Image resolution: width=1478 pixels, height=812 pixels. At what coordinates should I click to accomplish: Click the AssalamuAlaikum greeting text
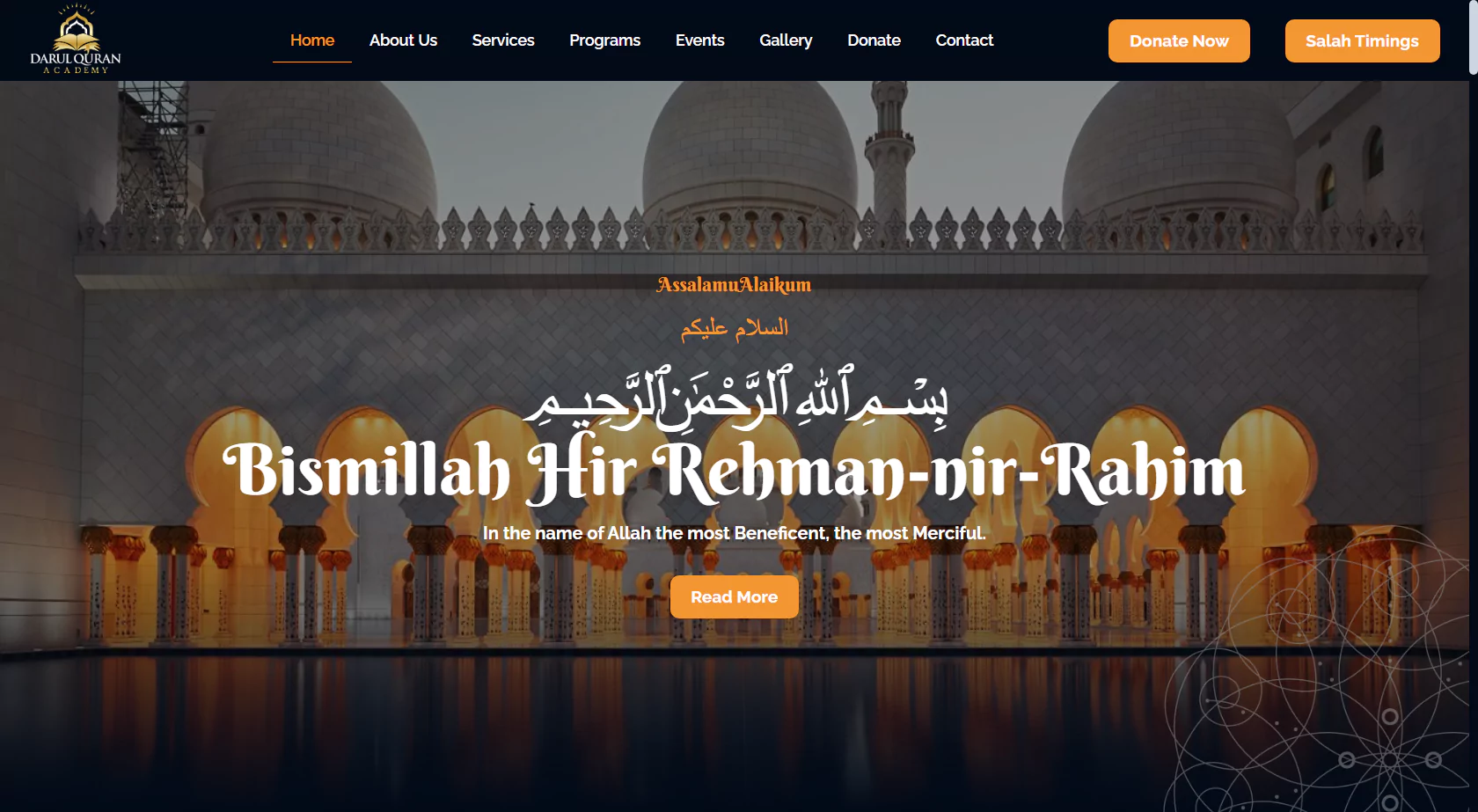pos(734,285)
